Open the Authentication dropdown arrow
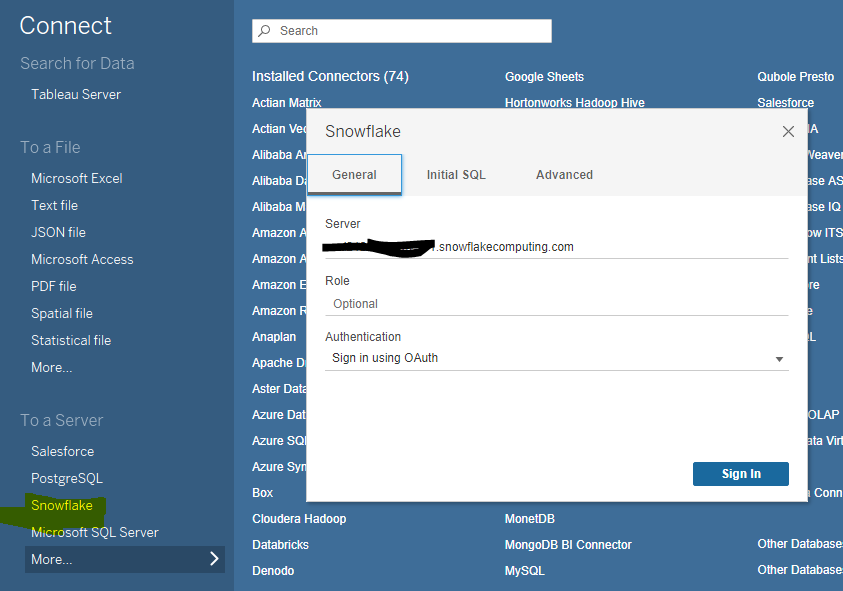The width and height of the screenshot is (843, 591). pos(779,359)
